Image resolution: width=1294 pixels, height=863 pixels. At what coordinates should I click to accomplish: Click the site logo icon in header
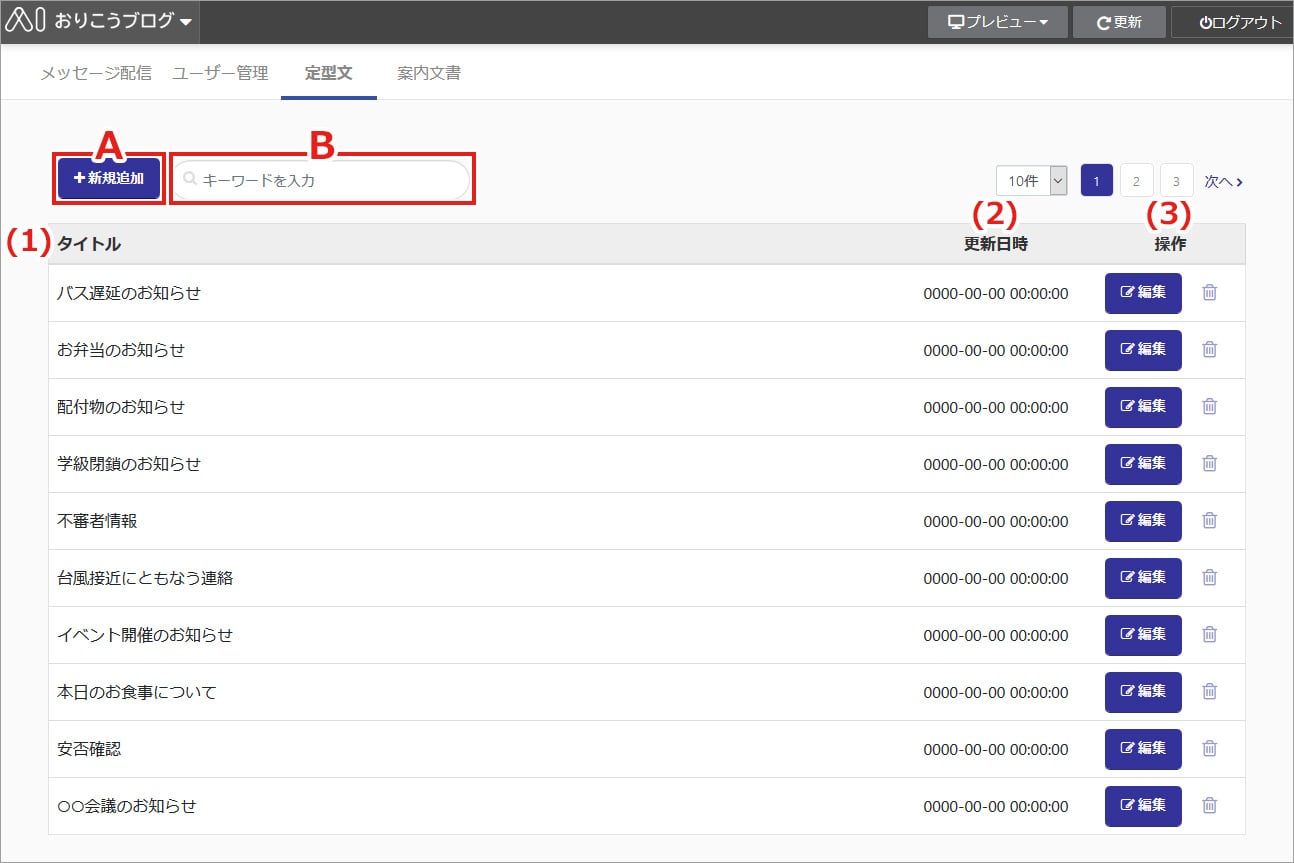click(x=25, y=21)
